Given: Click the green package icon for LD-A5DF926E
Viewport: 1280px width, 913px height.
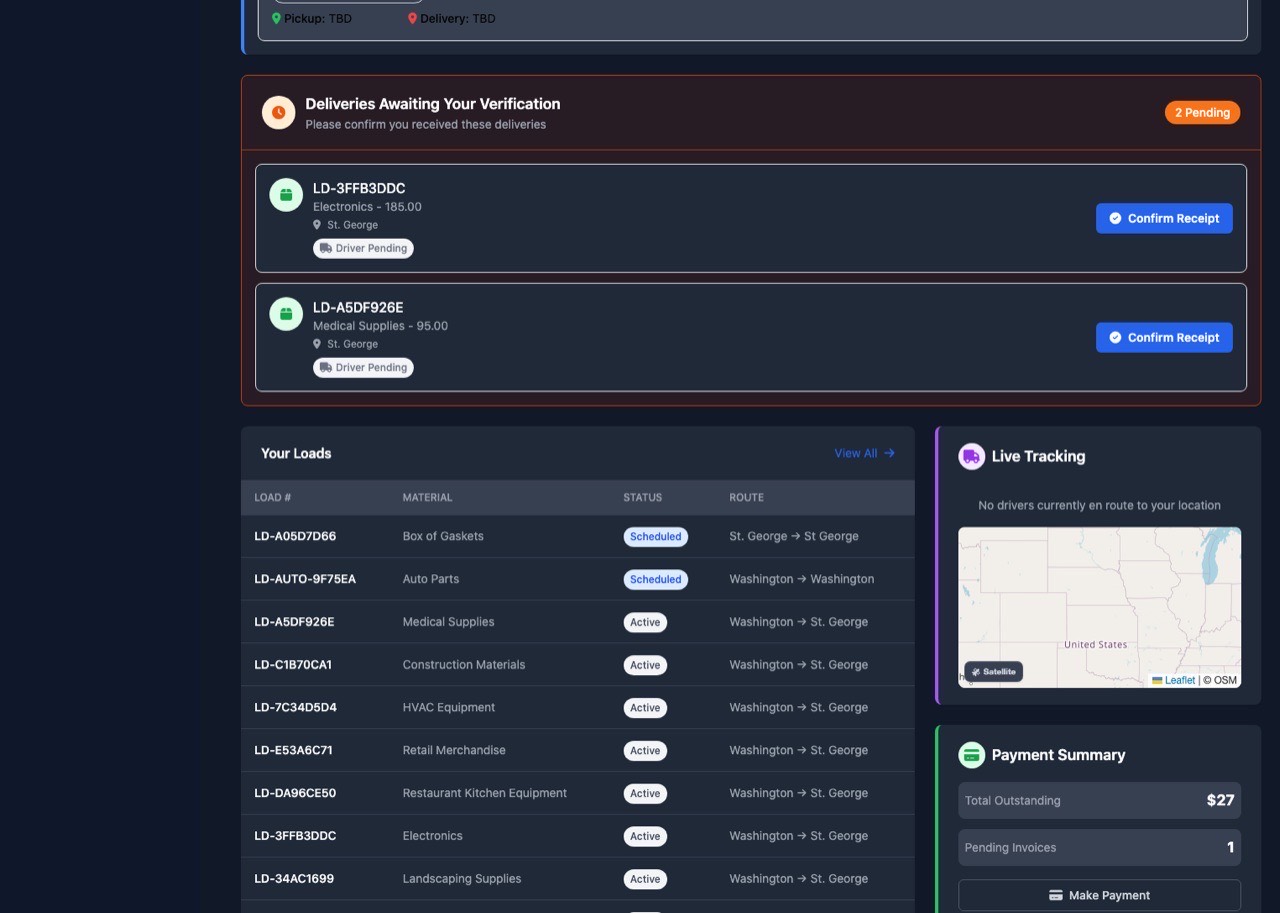Looking at the screenshot, I should 286,314.
